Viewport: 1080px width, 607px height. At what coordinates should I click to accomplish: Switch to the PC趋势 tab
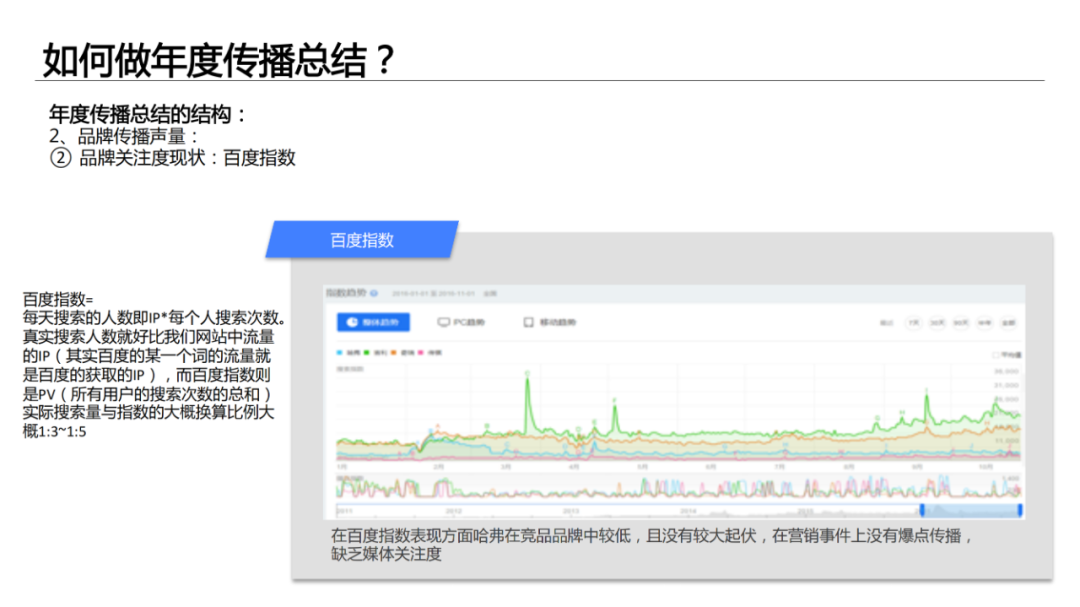coord(461,322)
